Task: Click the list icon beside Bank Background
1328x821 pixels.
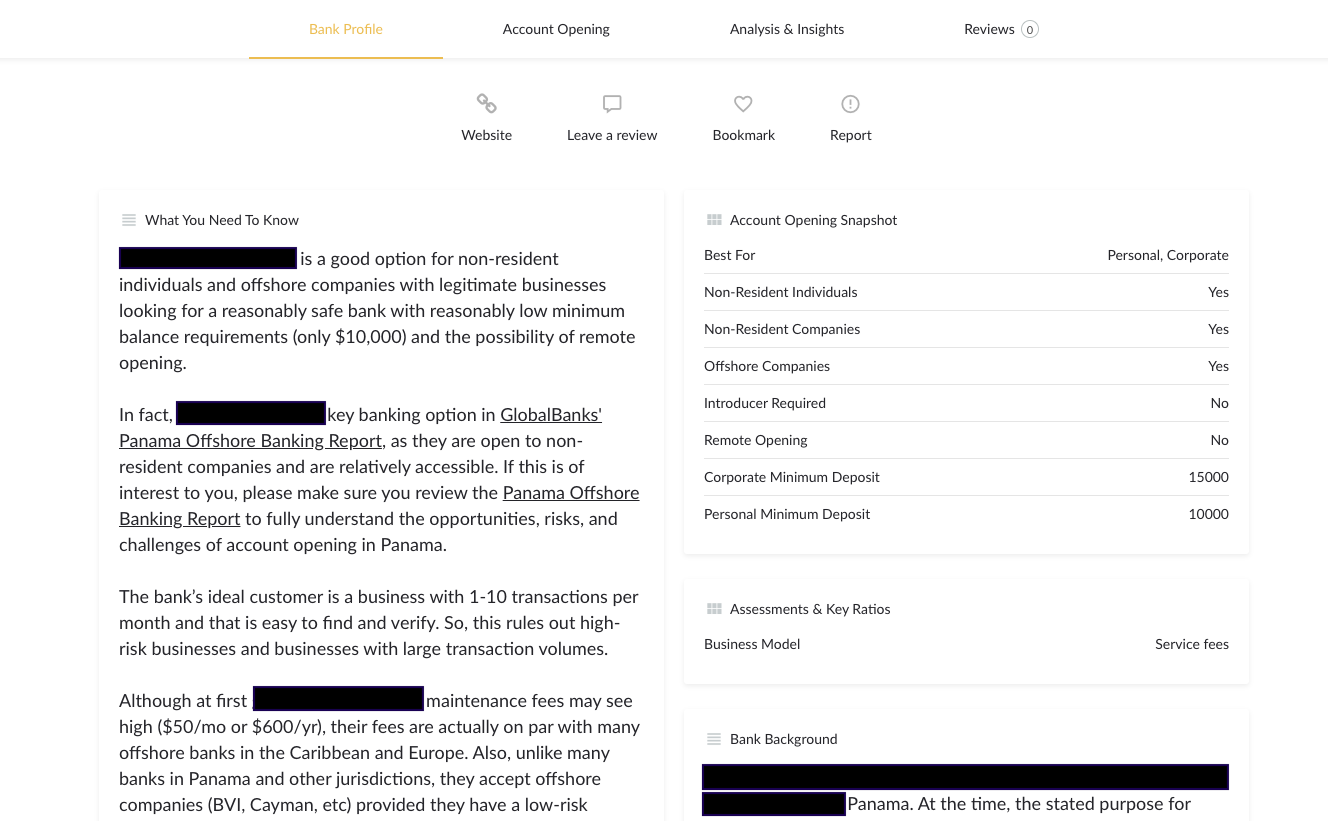Action: [714, 739]
